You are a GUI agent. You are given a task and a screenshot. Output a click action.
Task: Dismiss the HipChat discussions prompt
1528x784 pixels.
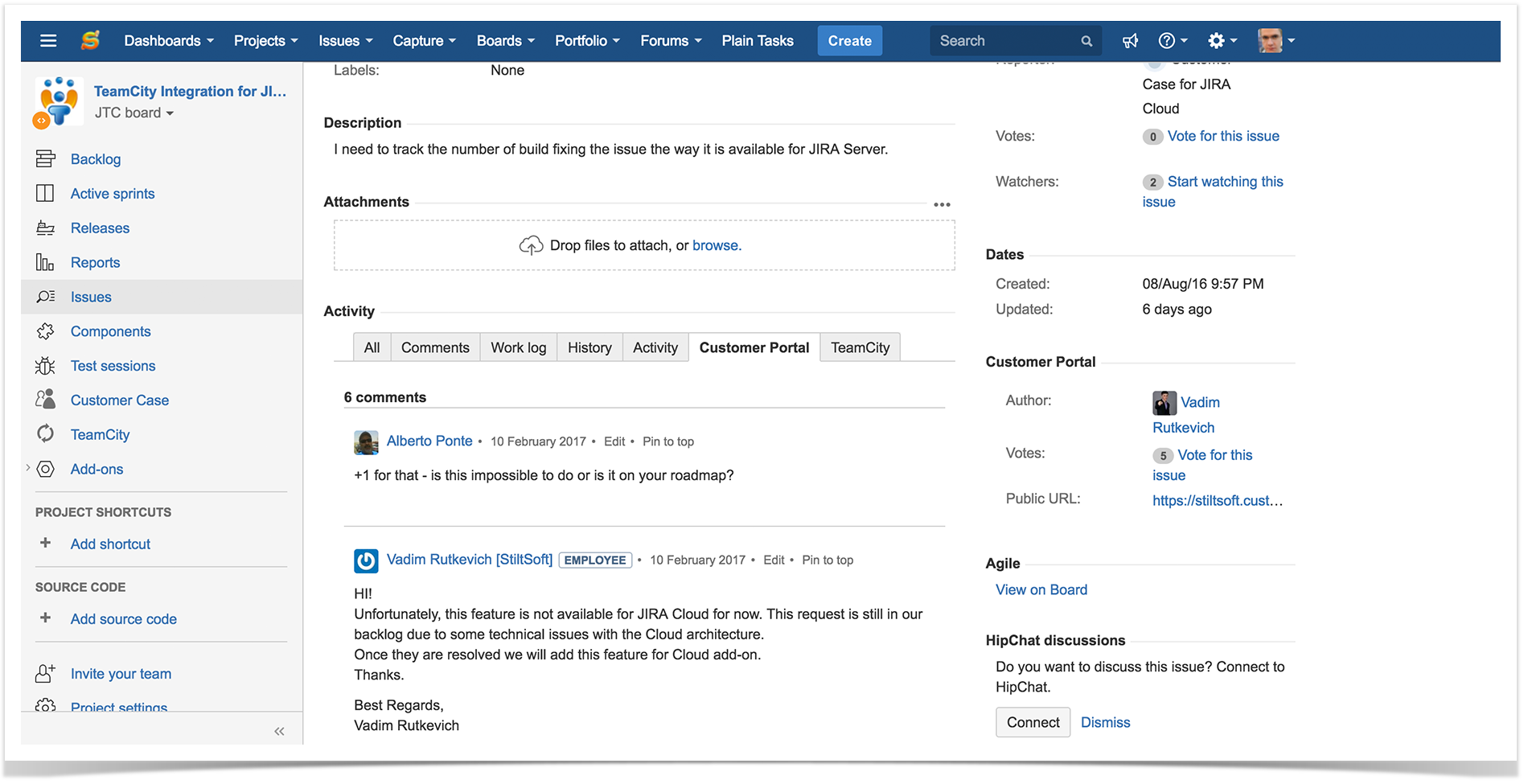click(x=1105, y=722)
